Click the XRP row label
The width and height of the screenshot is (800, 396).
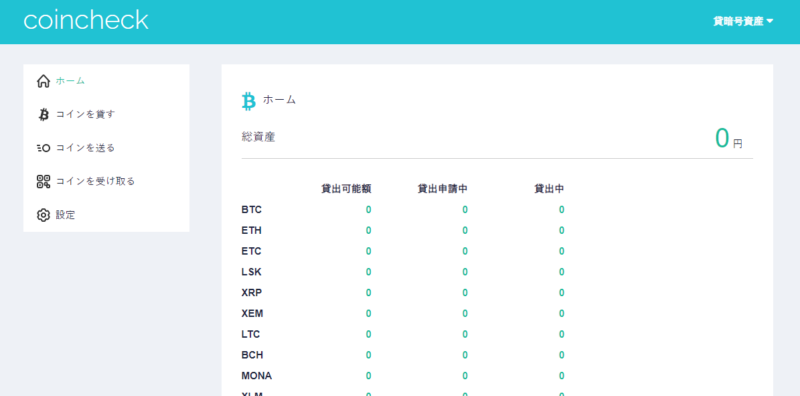(x=252, y=293)
